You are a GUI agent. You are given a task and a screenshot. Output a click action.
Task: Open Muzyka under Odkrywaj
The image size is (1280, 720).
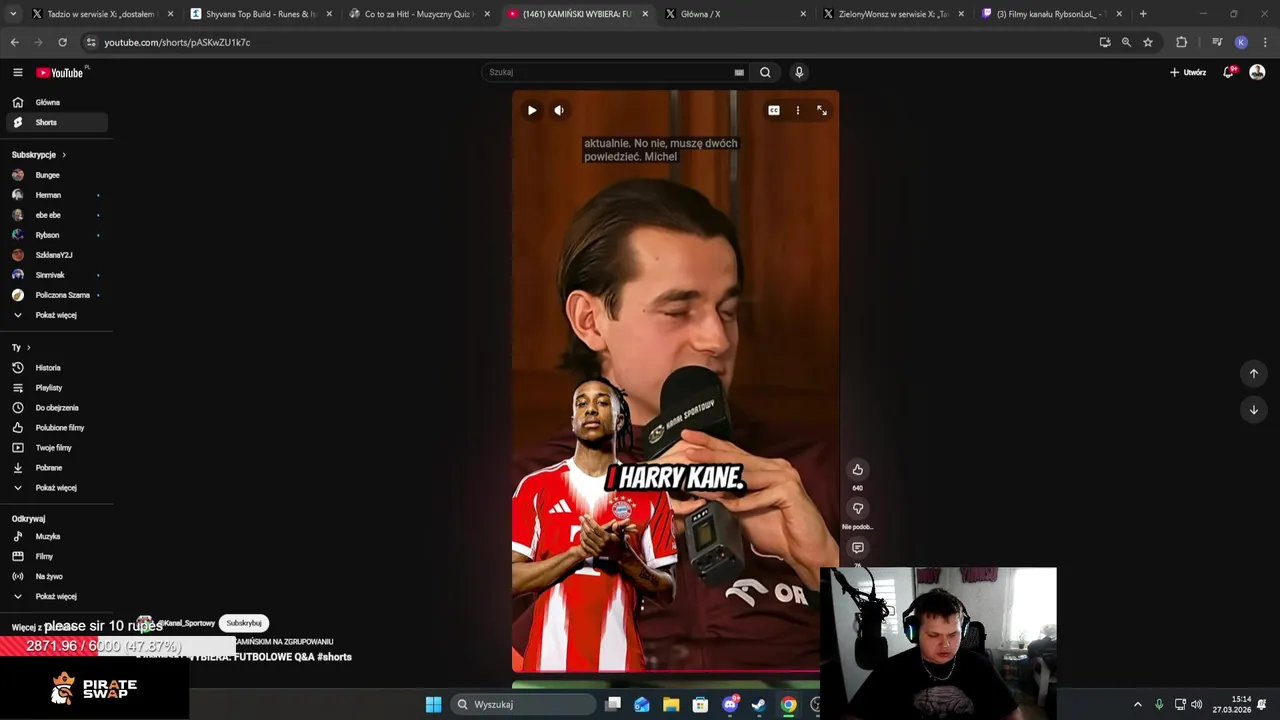click(56, 537)
